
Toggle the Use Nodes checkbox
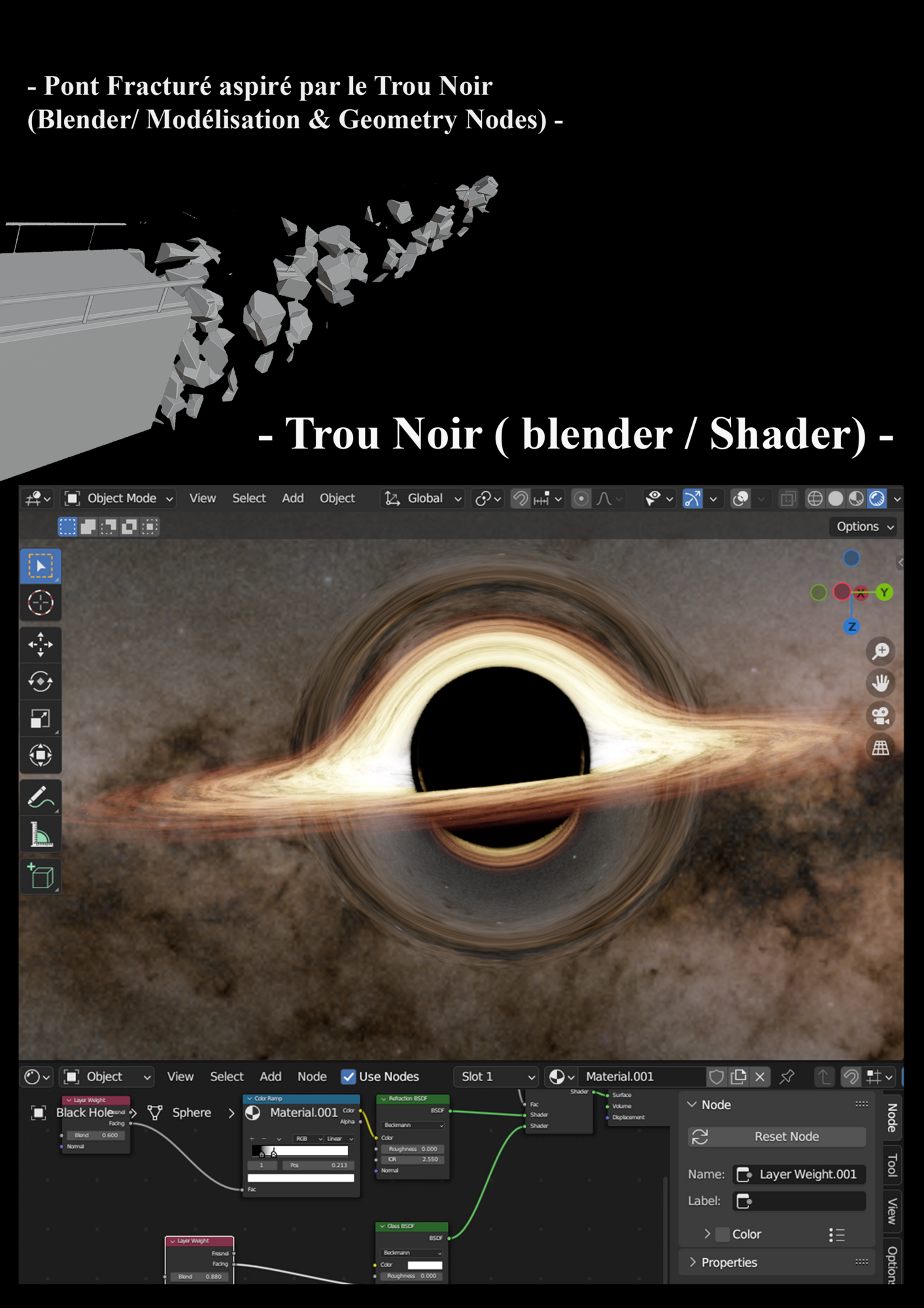[349, 1076]
